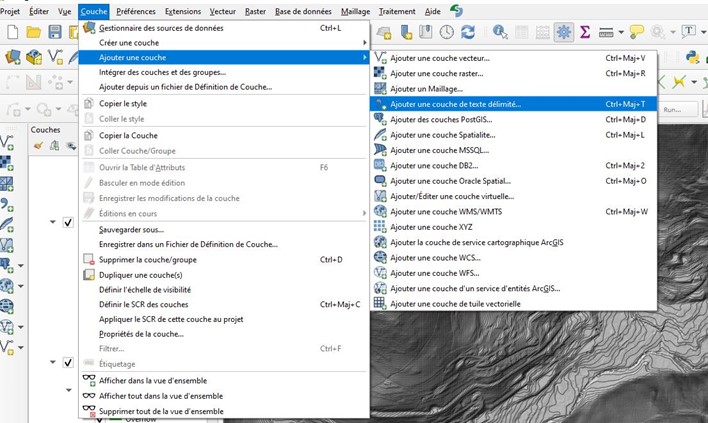
Task: Open text annotation dropdown arrow
Action: pyautogui.click(x=703, y=32)
